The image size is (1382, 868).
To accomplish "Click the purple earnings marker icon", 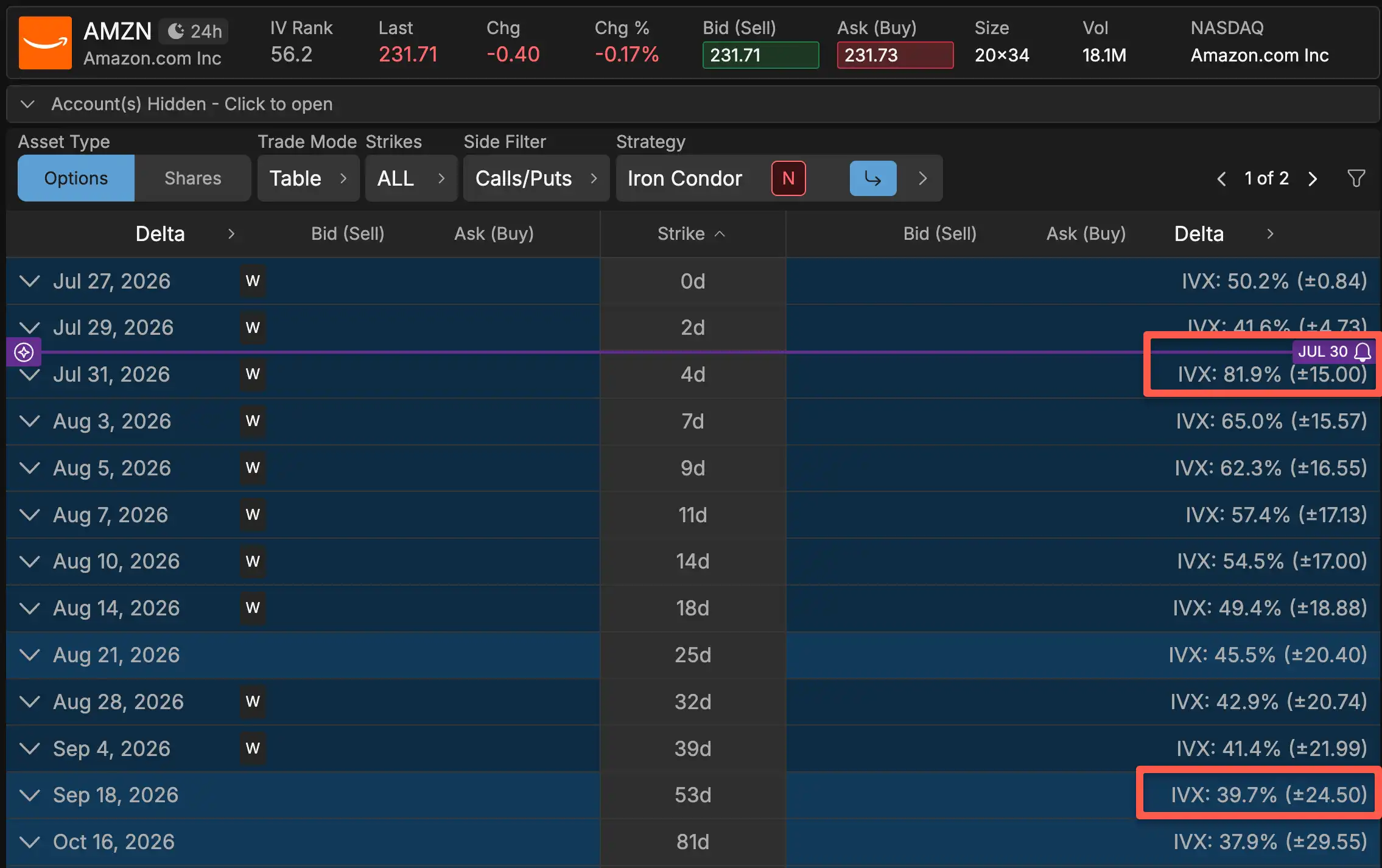I will coord(24,352).
